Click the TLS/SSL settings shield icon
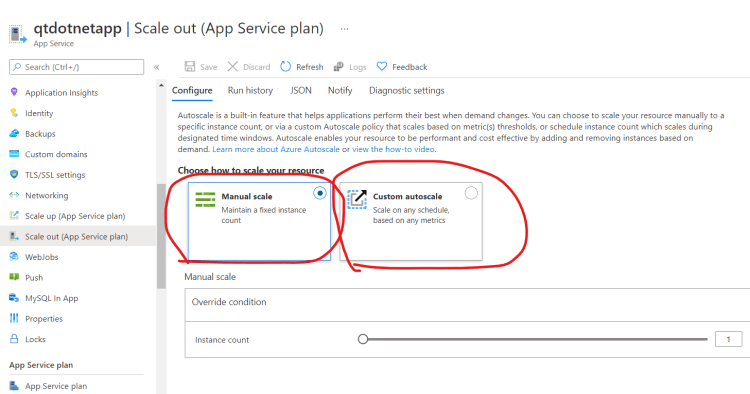 14,175
